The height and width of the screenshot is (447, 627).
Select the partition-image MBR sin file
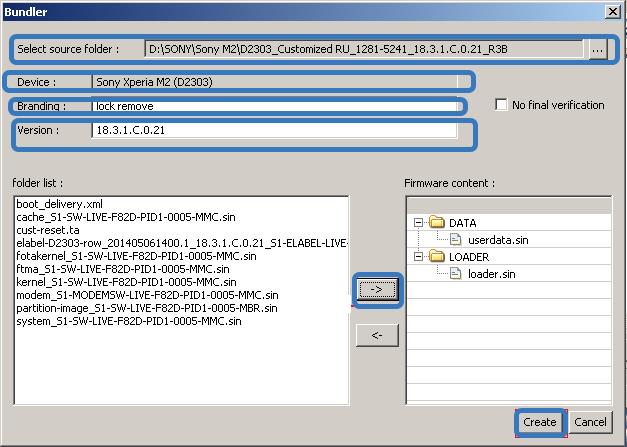click(147, 308)
